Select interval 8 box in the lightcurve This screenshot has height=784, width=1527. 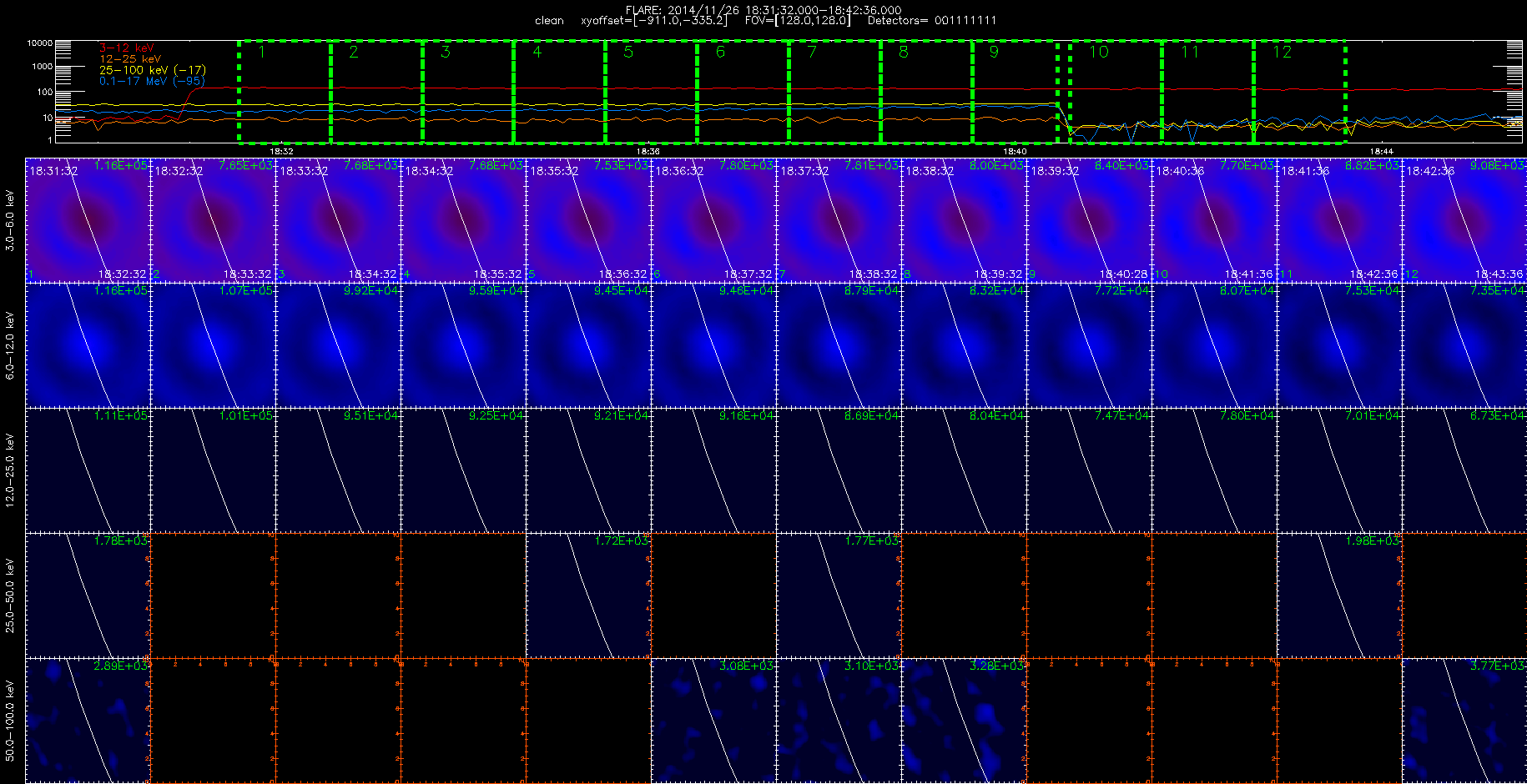927,92
